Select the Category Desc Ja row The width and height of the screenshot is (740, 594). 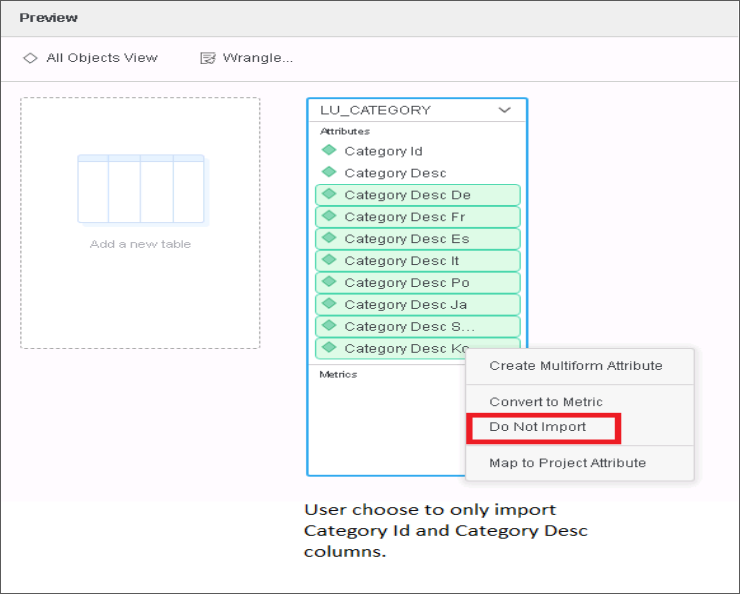point(418,304)
